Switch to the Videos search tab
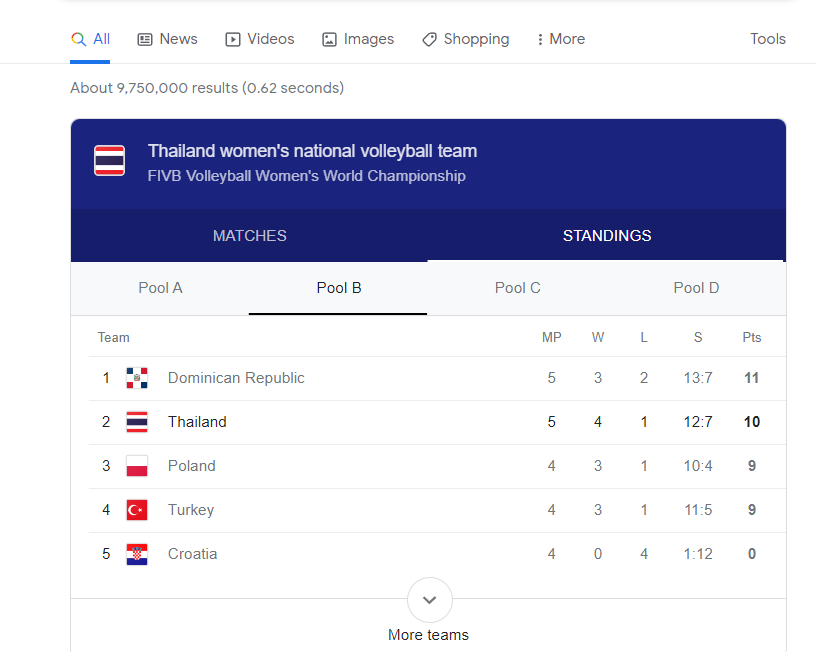Screen dimensions: 816x652 (260, 39)
